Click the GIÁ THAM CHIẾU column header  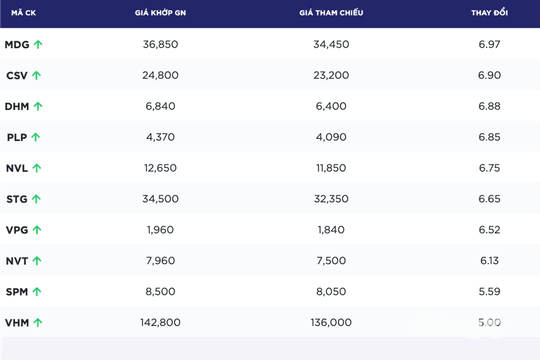pyautogui.click(x=331, y=13)
